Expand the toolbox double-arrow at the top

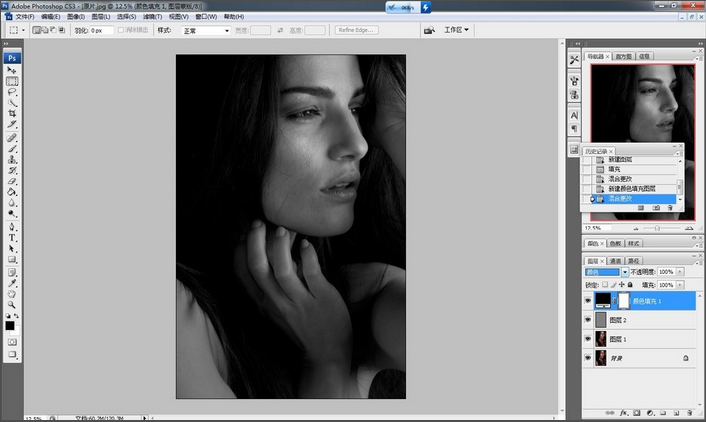point(6,44)
